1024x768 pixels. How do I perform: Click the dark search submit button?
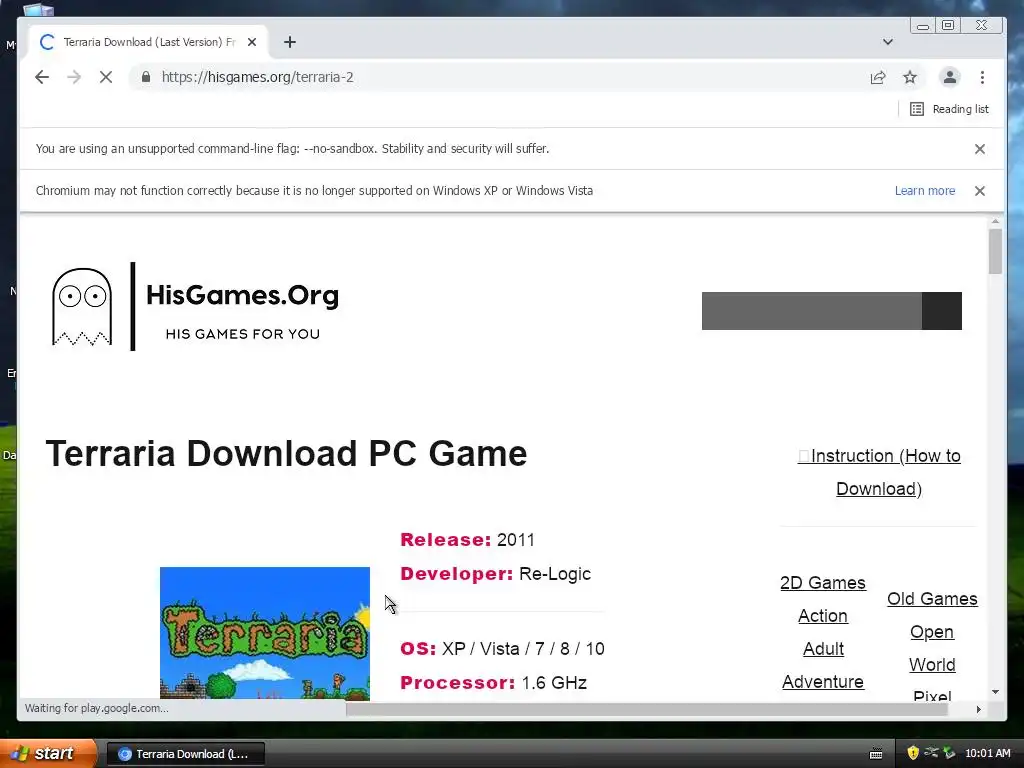point(942,311)
